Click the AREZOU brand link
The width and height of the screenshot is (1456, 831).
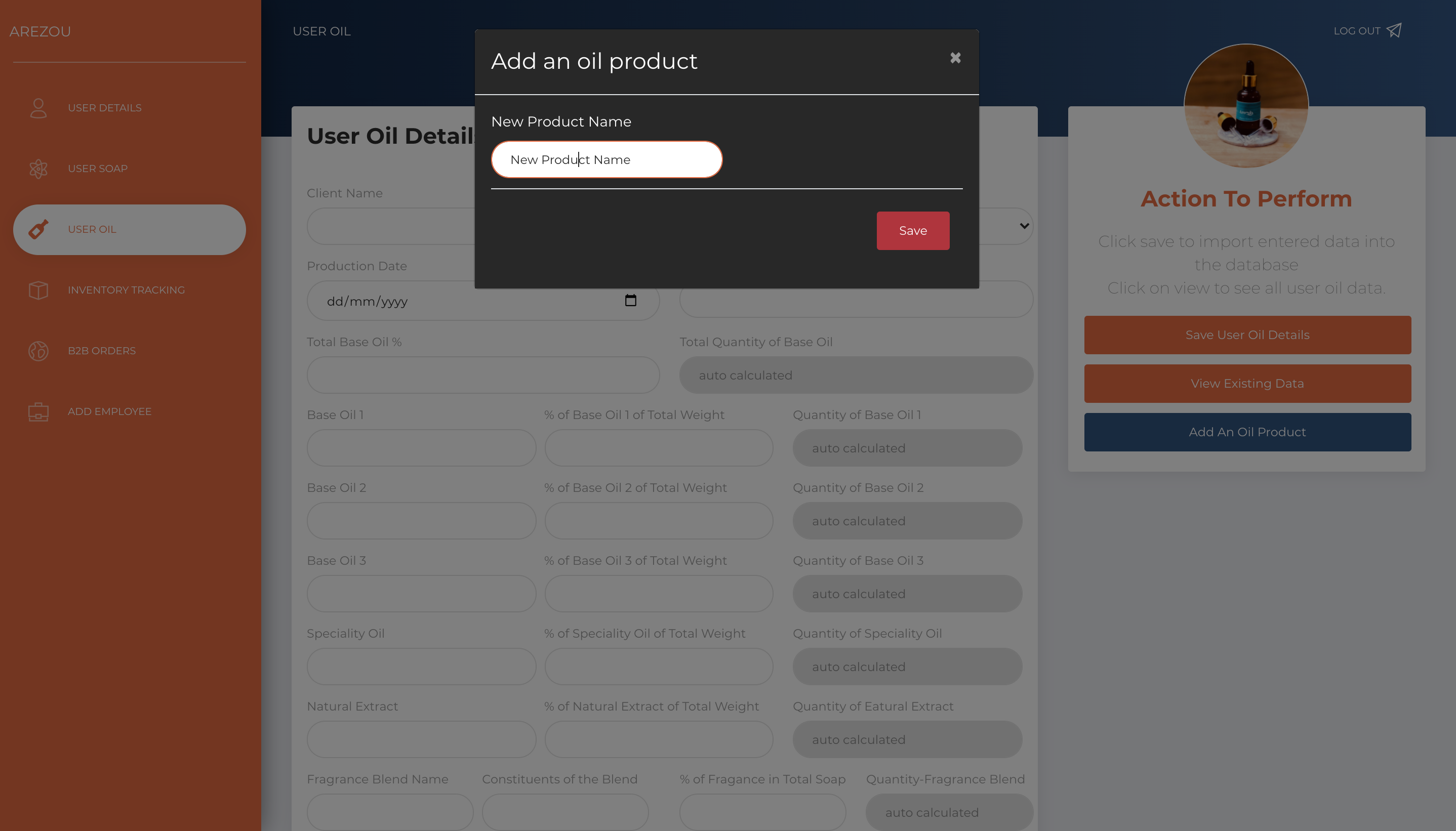click(40, 31)
